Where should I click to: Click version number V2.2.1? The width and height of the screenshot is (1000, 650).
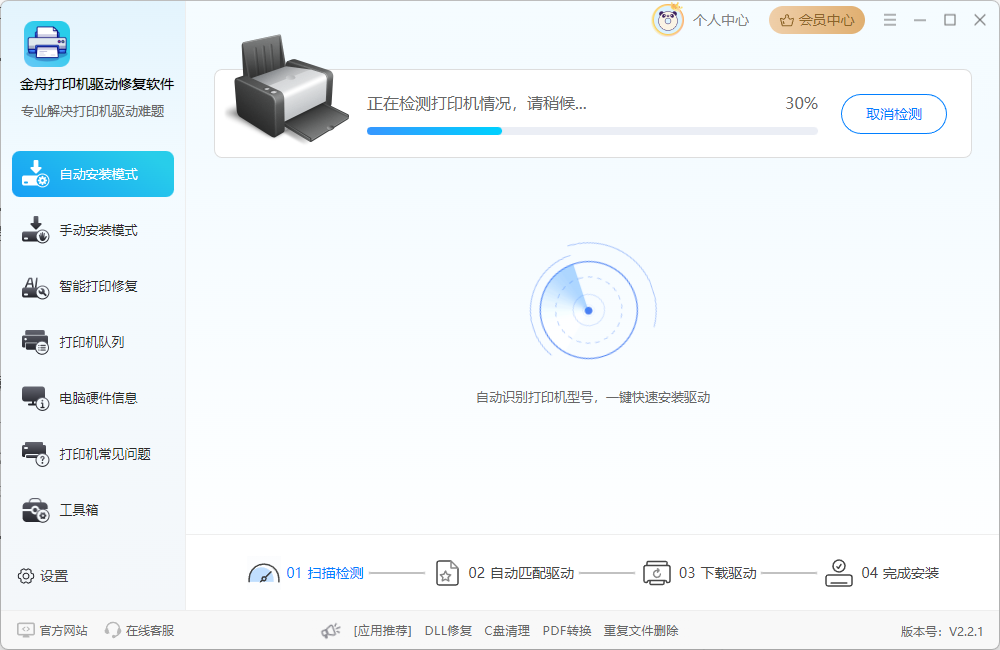pos(966,632)
